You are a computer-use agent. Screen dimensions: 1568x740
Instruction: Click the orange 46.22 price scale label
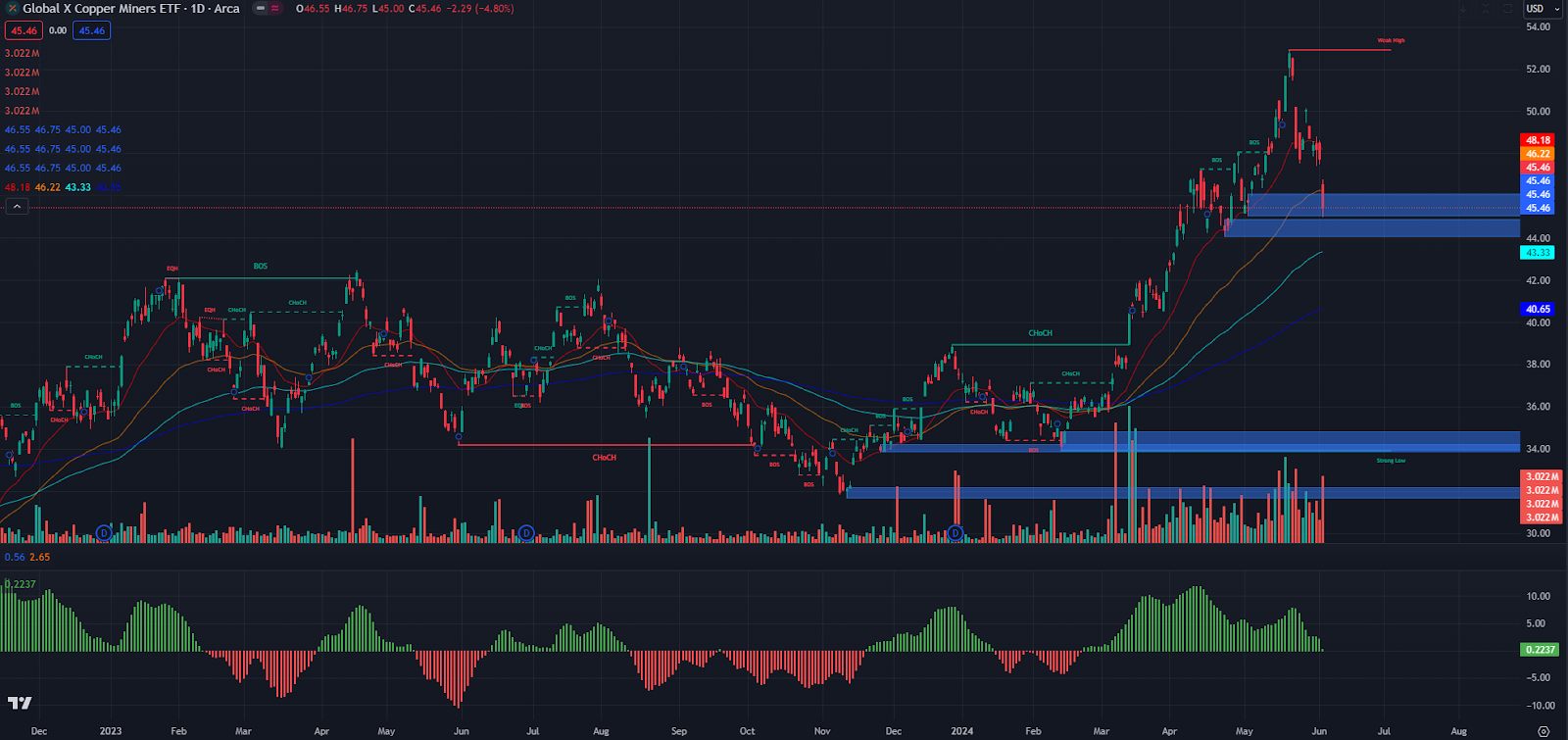click(1538, 154)
